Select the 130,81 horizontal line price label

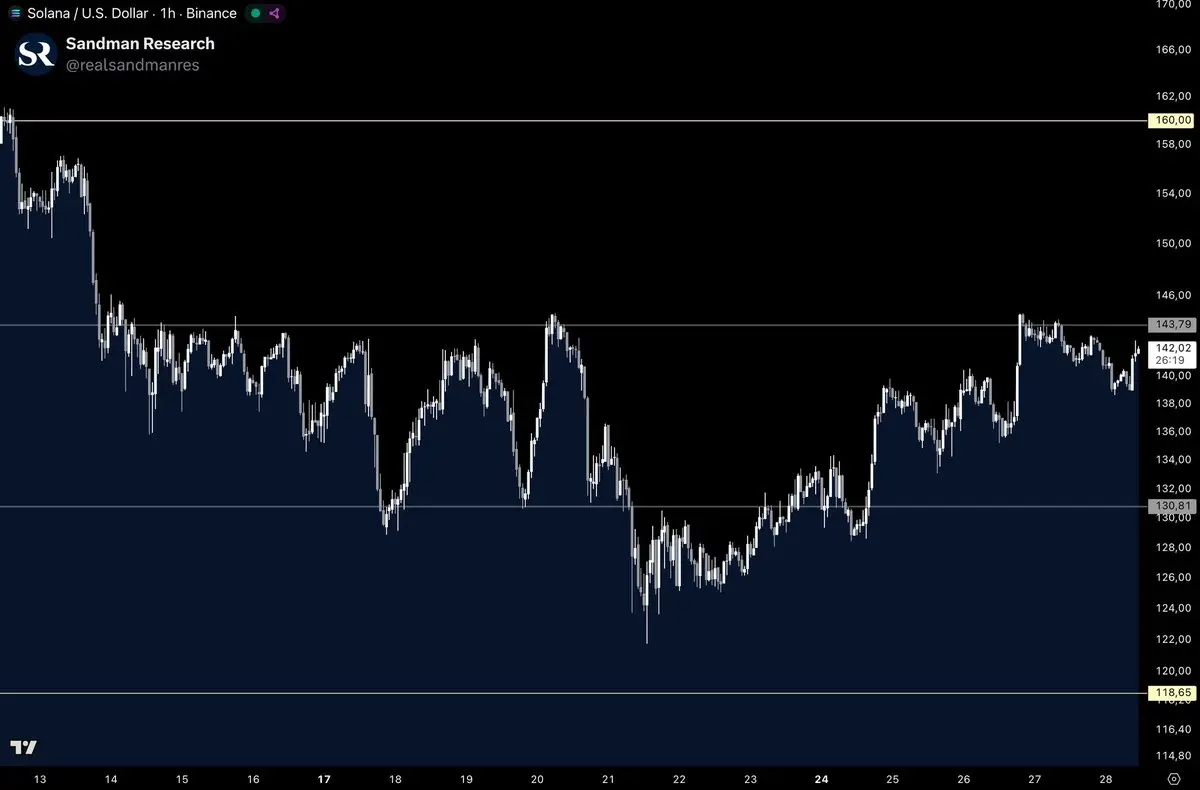(x=1173, y=506)
